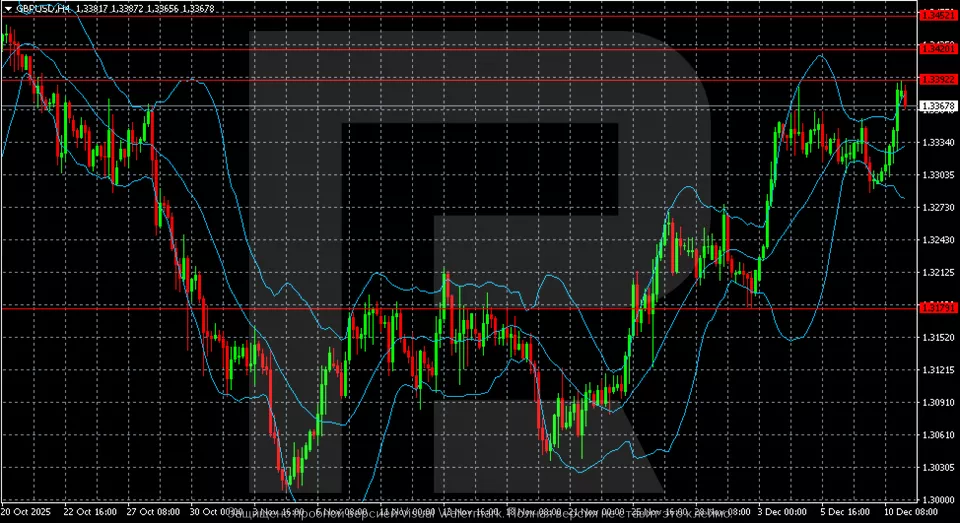Click the current price label 1.33678
Image resolution: width=960 pixels, height=523 pixels.
pyautogui.click(x=939, y=106)
